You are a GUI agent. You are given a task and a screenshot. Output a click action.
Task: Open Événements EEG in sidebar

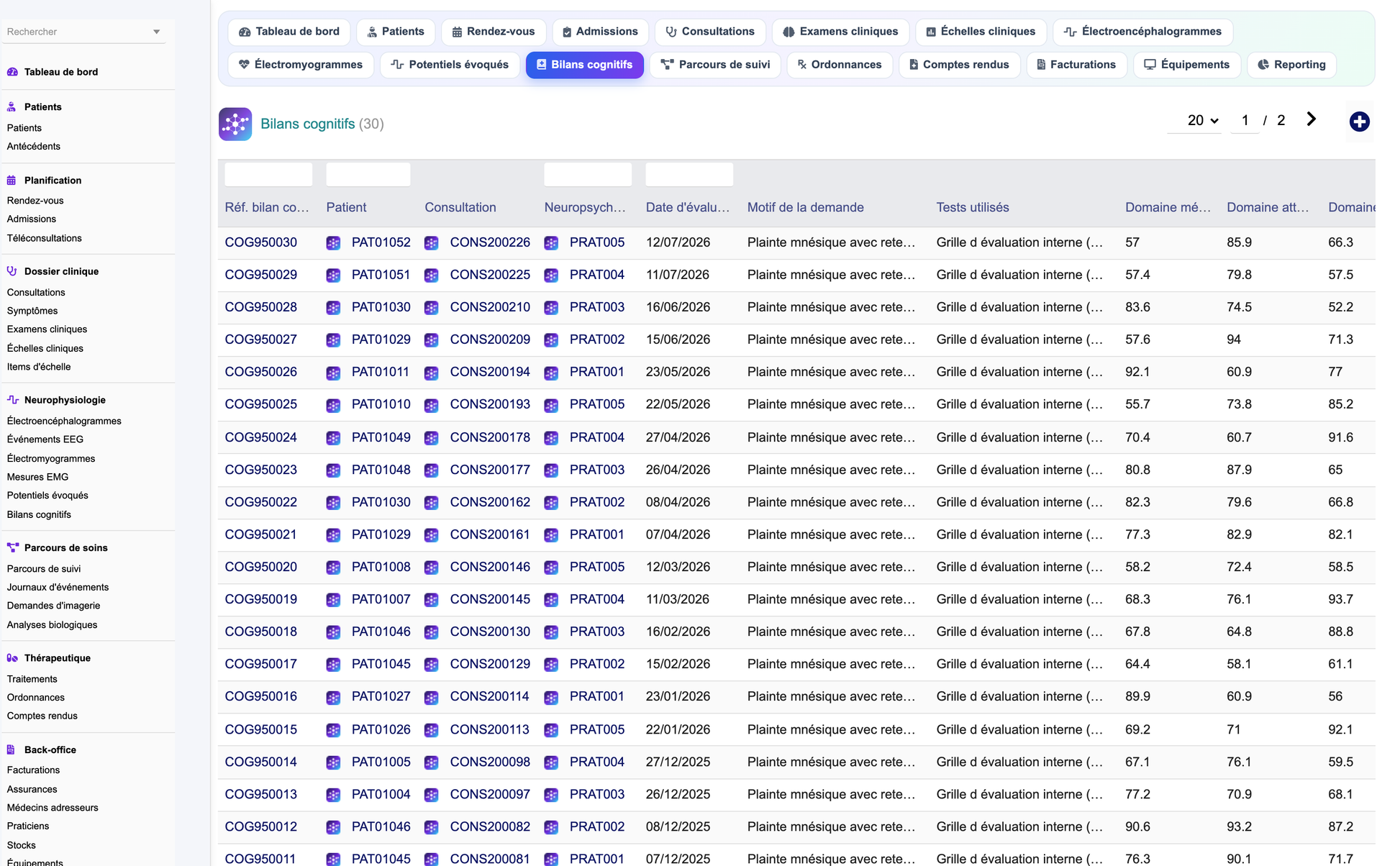tap(45, 439)
